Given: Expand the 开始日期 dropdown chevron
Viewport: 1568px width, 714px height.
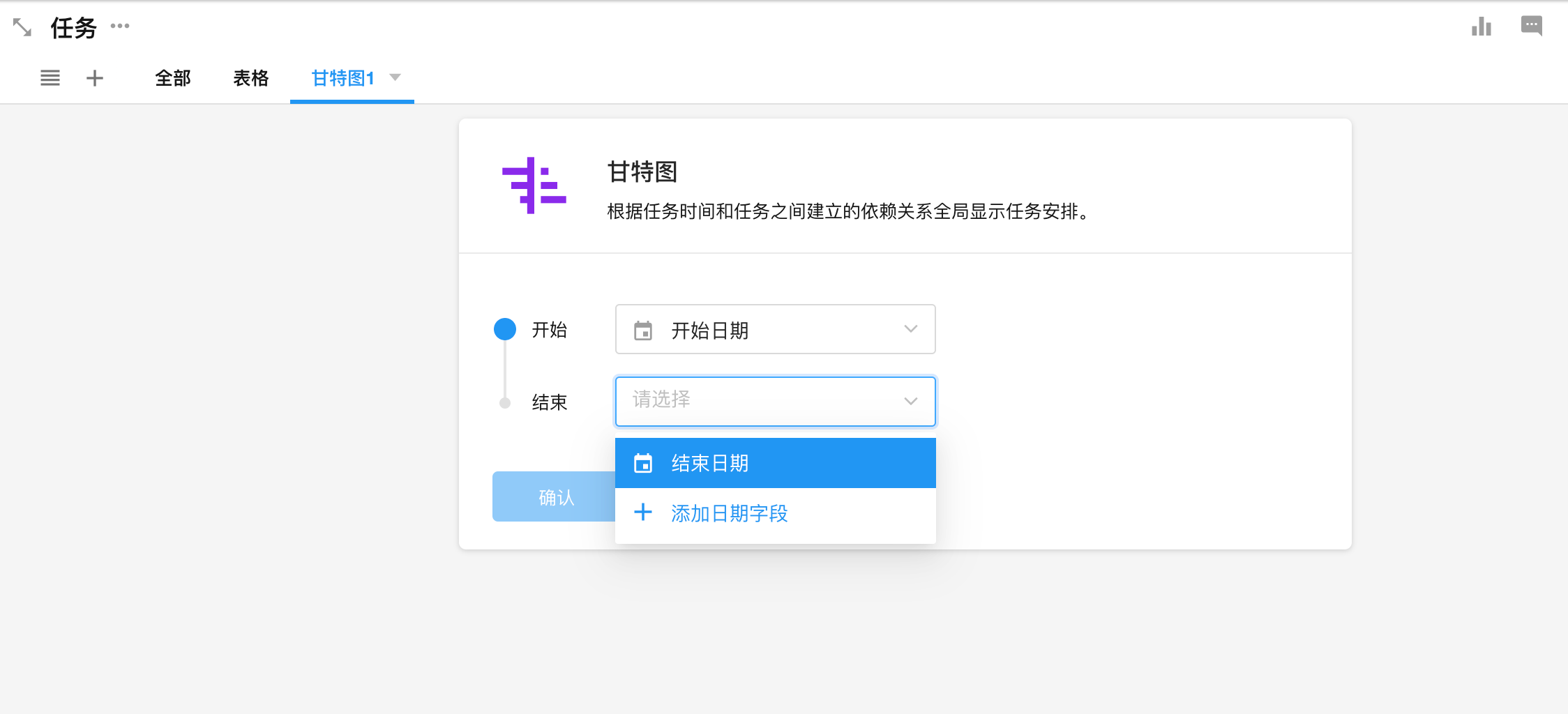Looking at the screenshot, I should pyautogui.click(x=910, y=329).
